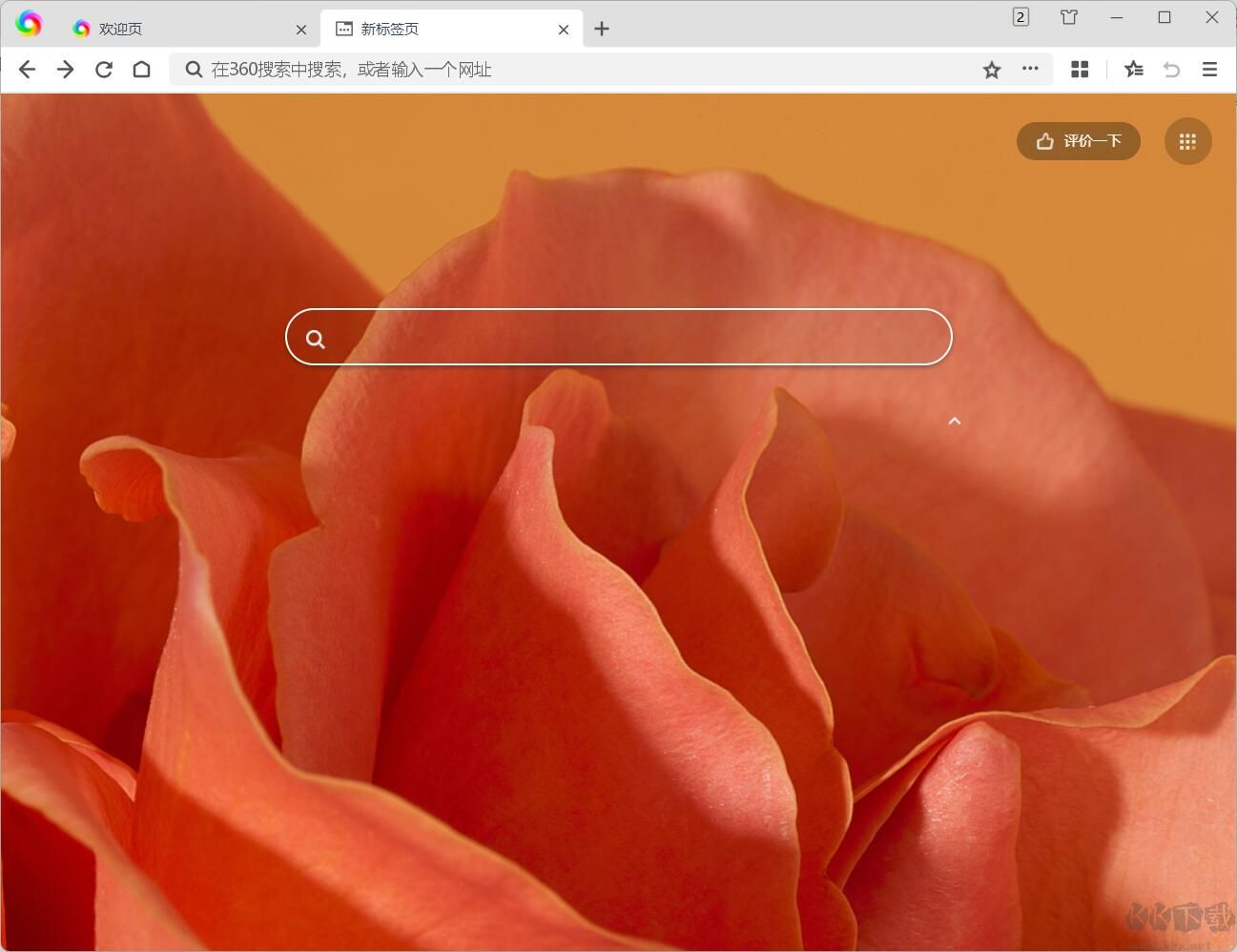Image resolution: width=1237 pixels, height=952 pixels.
Task: Open the round apps grid button
Action: click(x=1187, y=141)
